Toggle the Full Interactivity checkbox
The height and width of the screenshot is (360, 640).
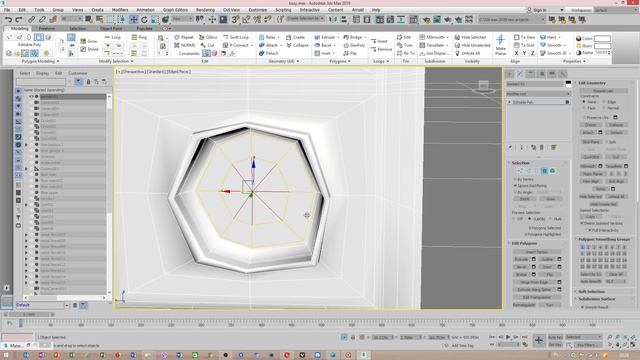[x=590, y=230]
